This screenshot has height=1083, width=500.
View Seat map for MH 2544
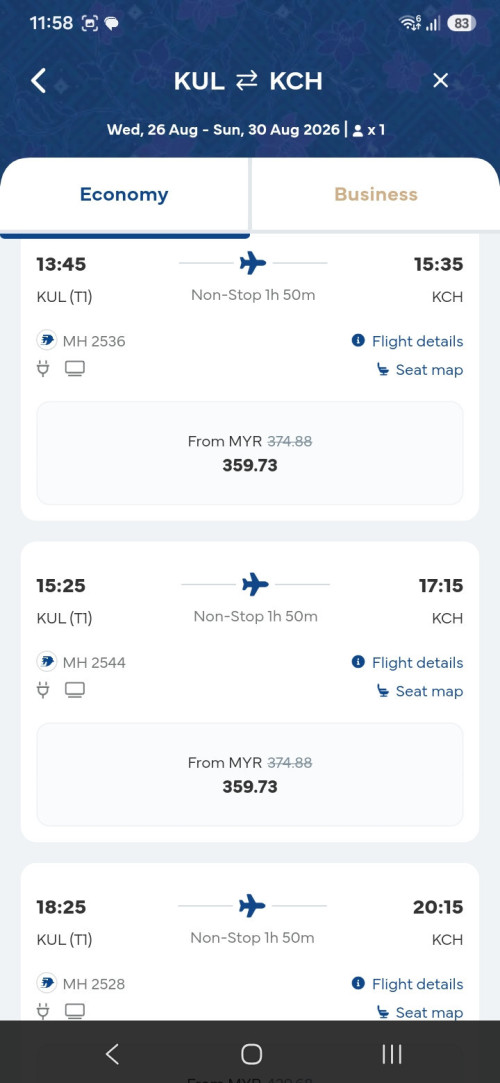click(419, 691)
